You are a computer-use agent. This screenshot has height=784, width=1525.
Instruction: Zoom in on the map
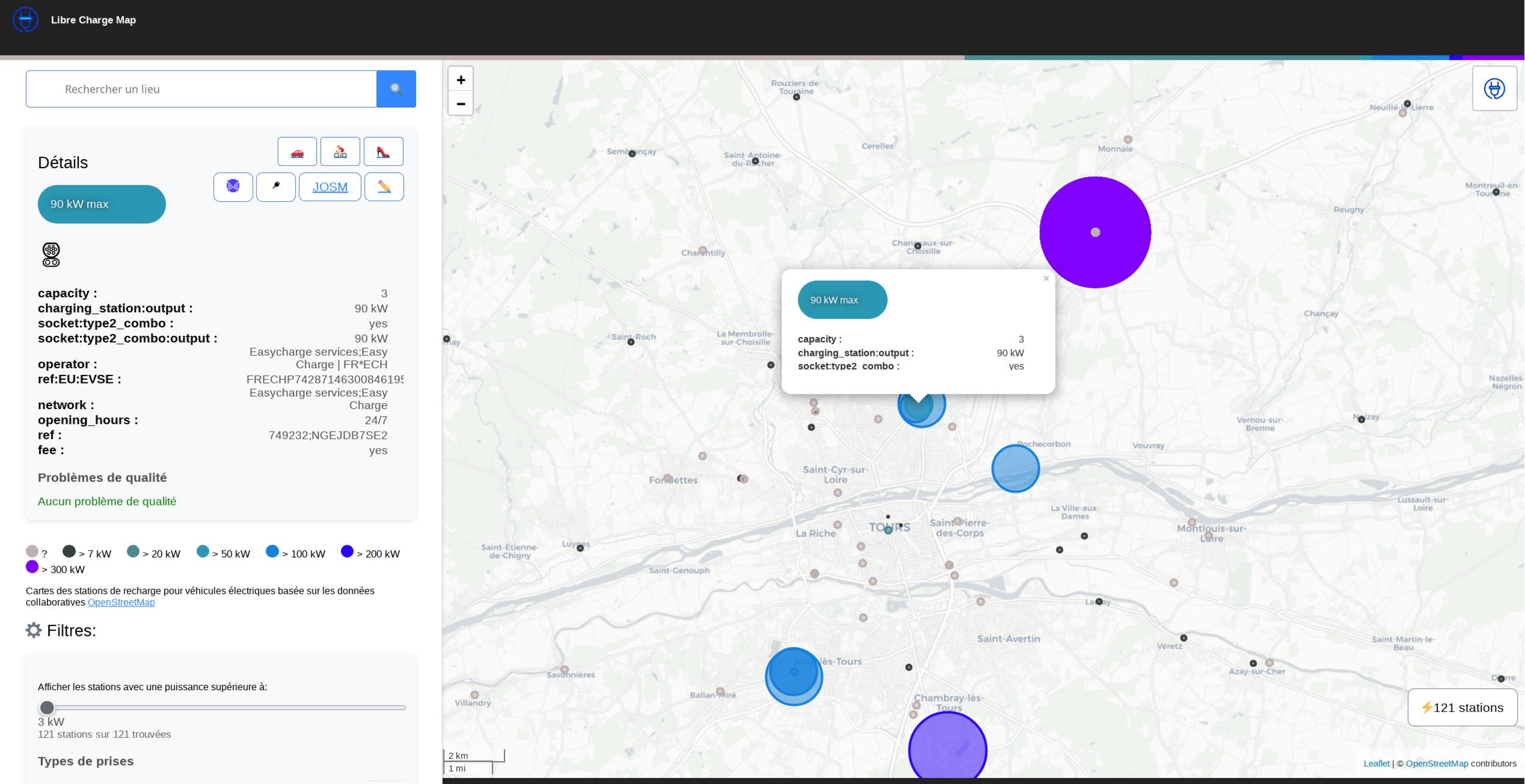tap(461, 80)
